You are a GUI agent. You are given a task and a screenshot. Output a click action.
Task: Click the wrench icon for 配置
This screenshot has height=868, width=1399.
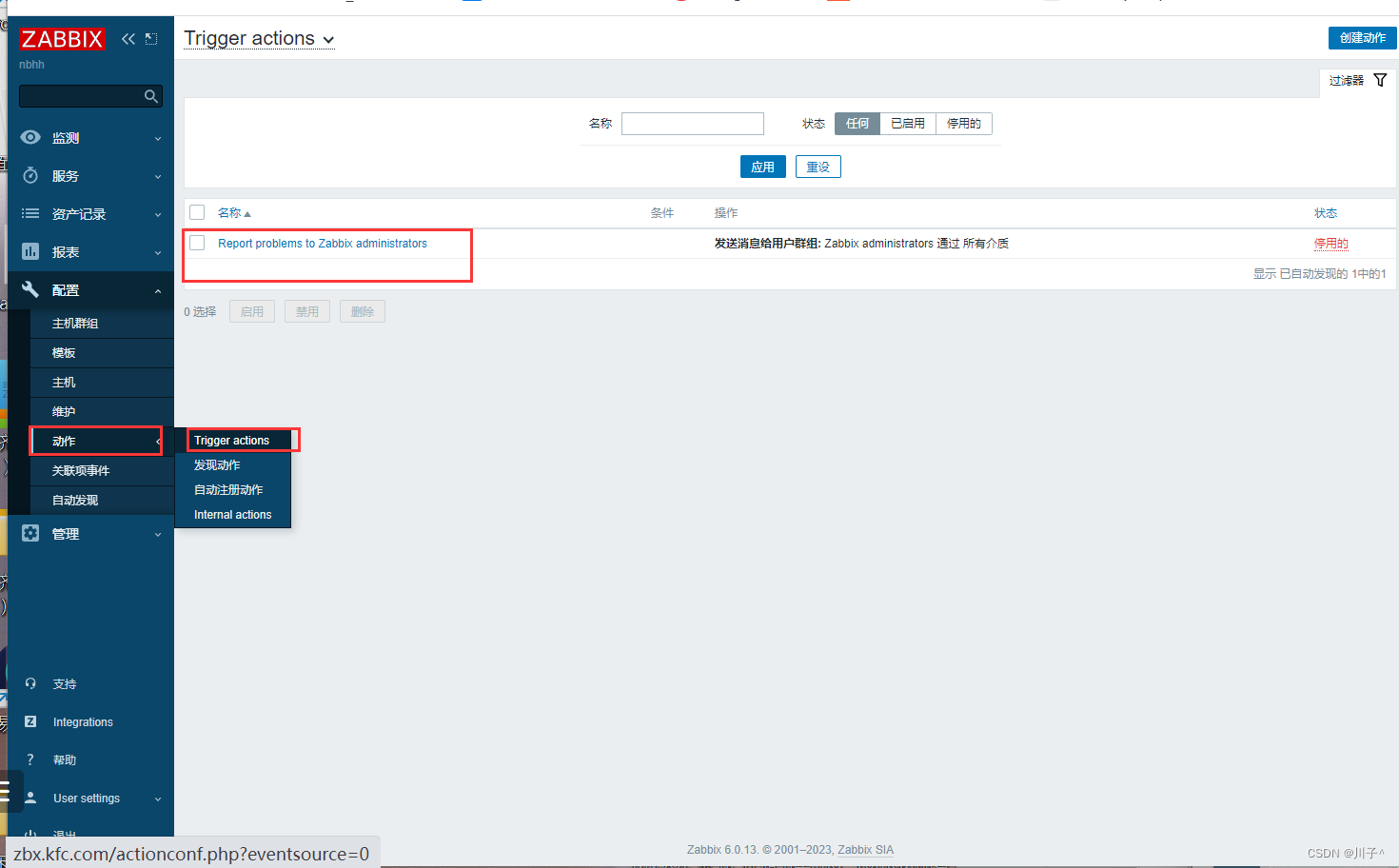30,289
